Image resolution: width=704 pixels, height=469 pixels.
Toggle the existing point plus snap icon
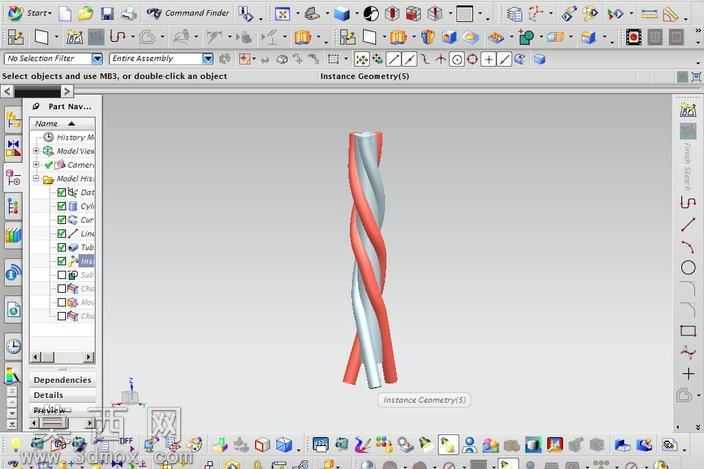488,59
